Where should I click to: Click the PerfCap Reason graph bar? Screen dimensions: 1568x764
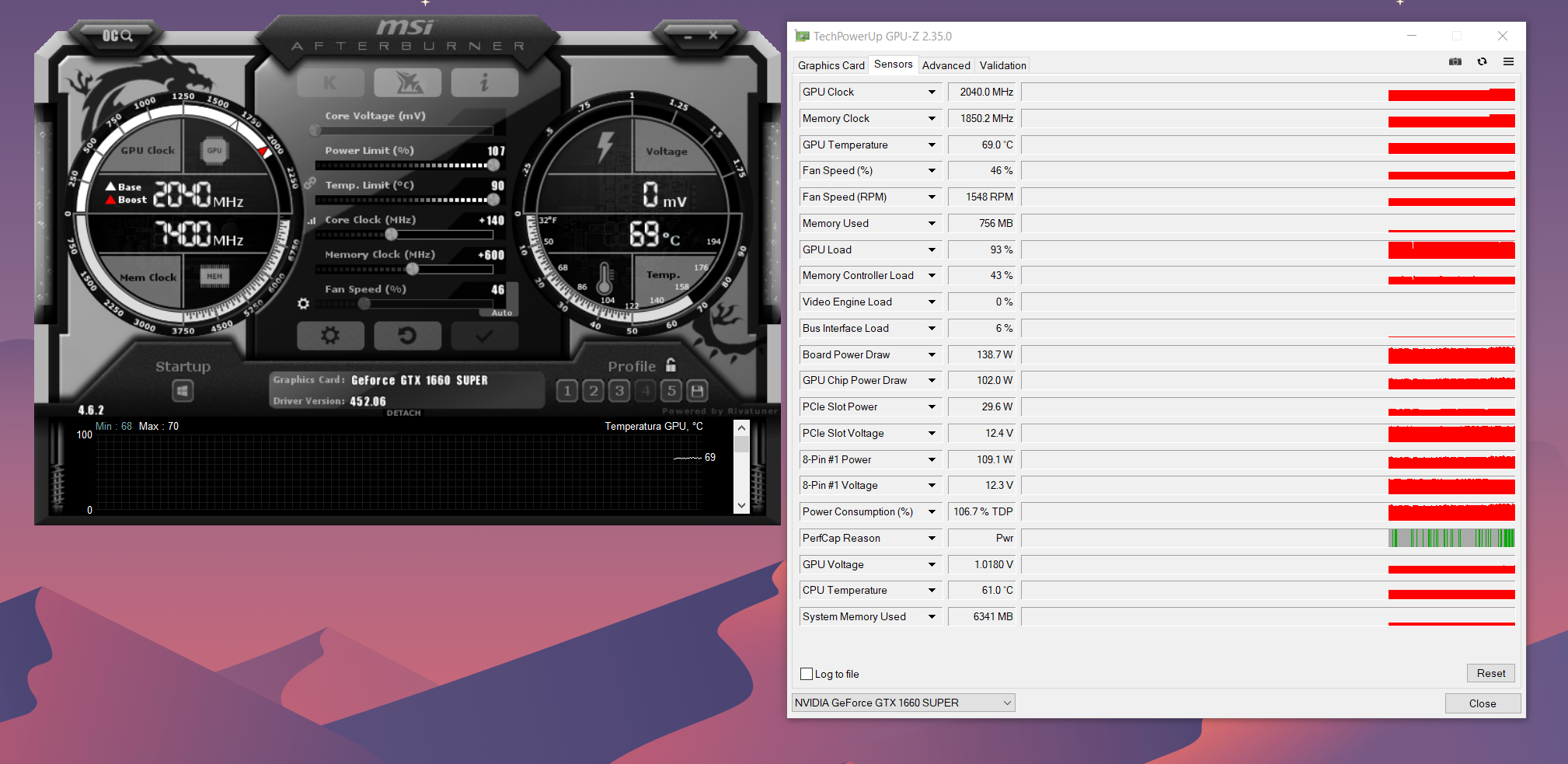click(x=1268, y=539)
